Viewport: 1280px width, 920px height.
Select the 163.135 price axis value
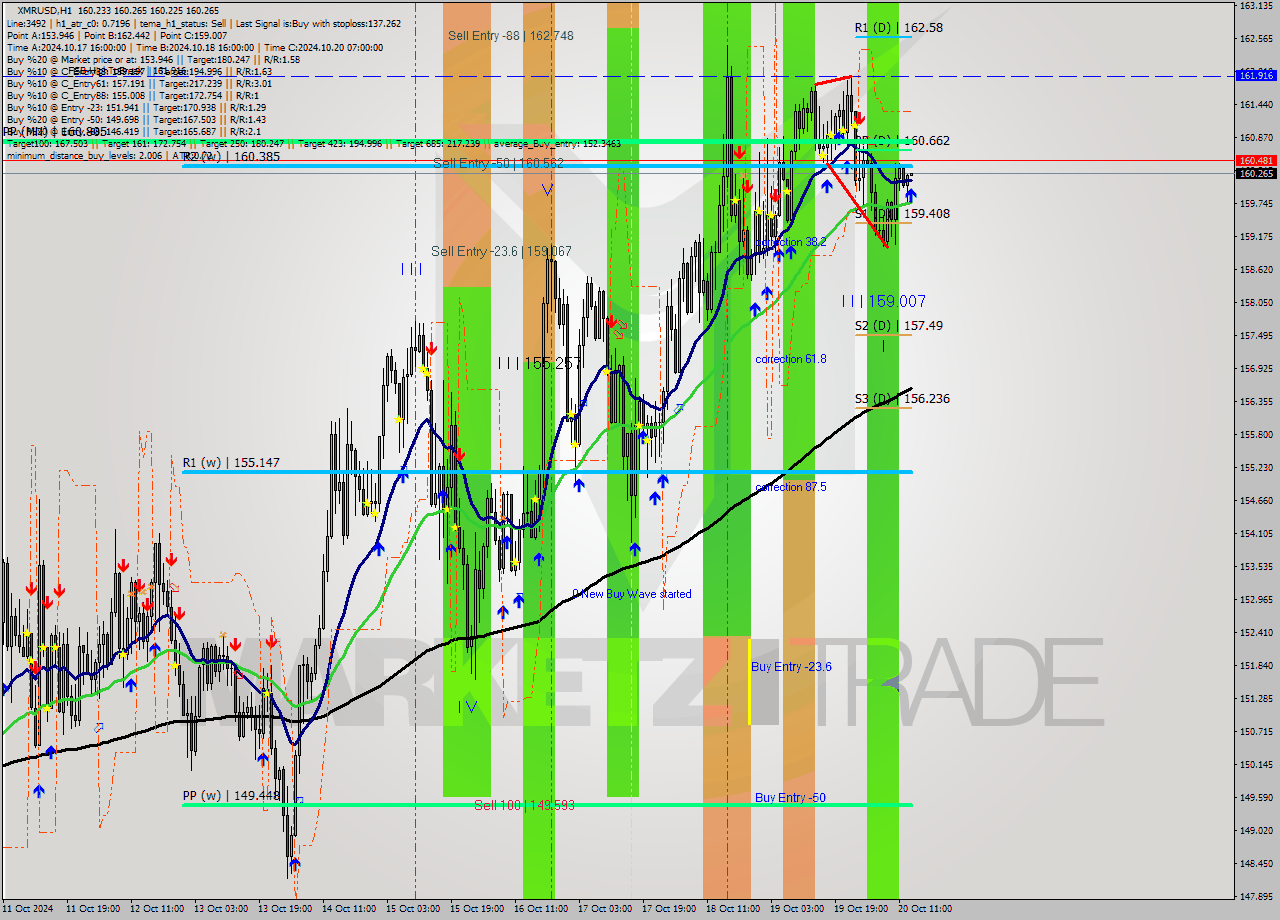[x=1256, y=6]
